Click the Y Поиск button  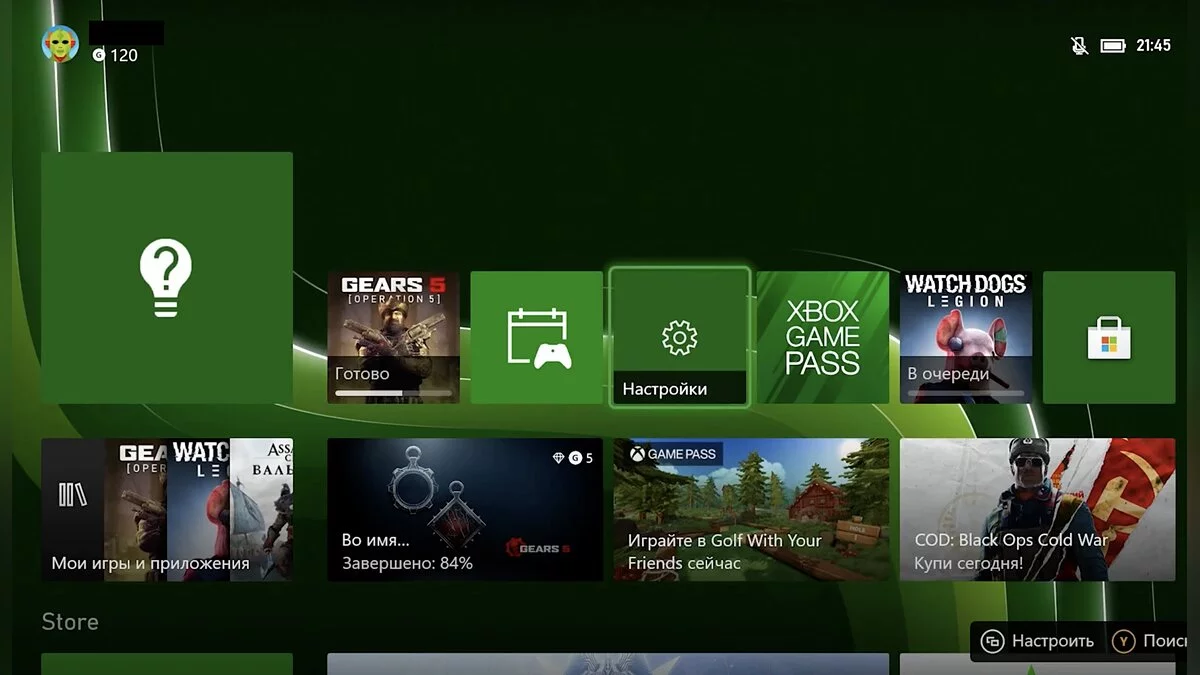pos(1150,641)
